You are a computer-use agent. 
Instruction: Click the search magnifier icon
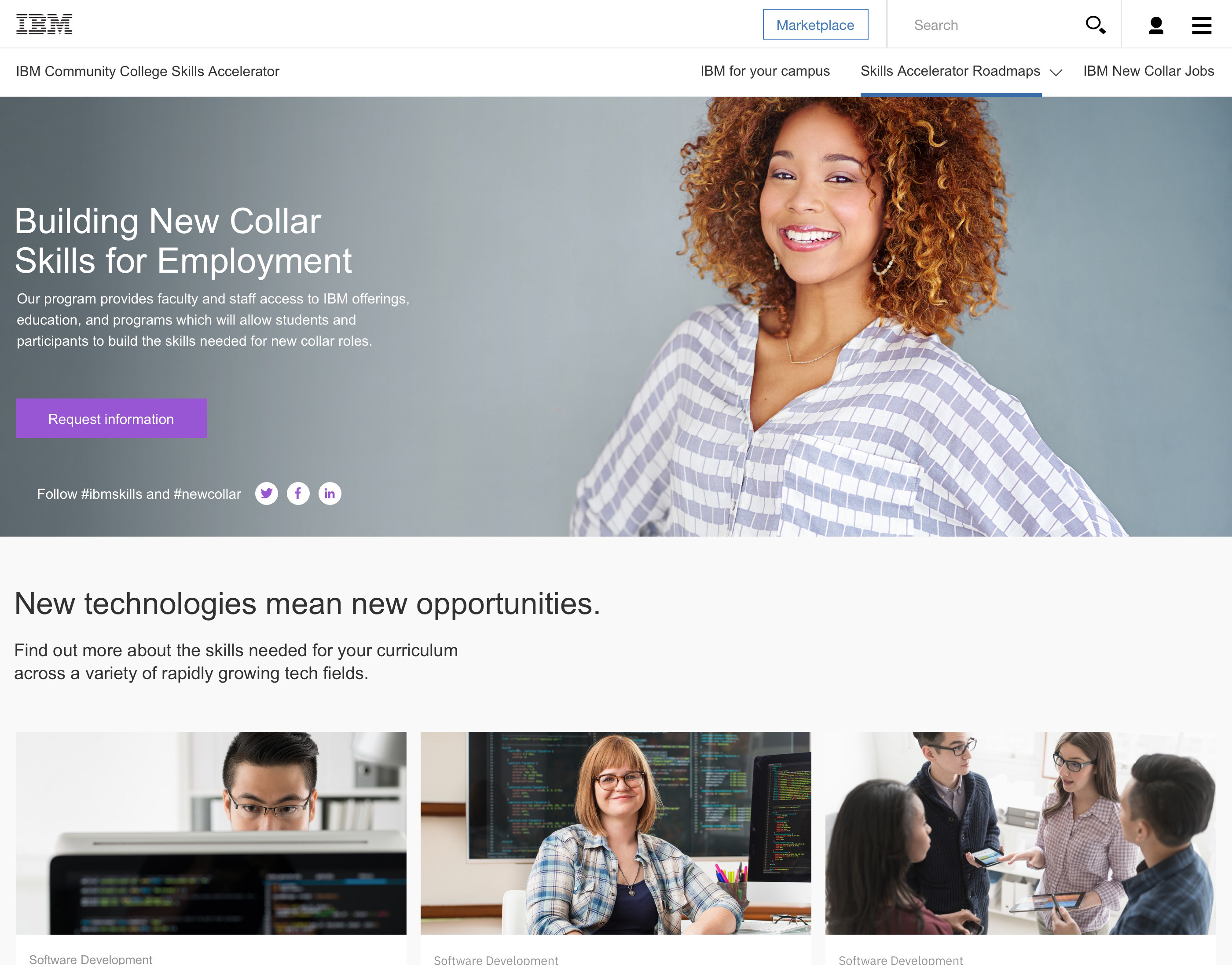click(x=1095, y=25)
